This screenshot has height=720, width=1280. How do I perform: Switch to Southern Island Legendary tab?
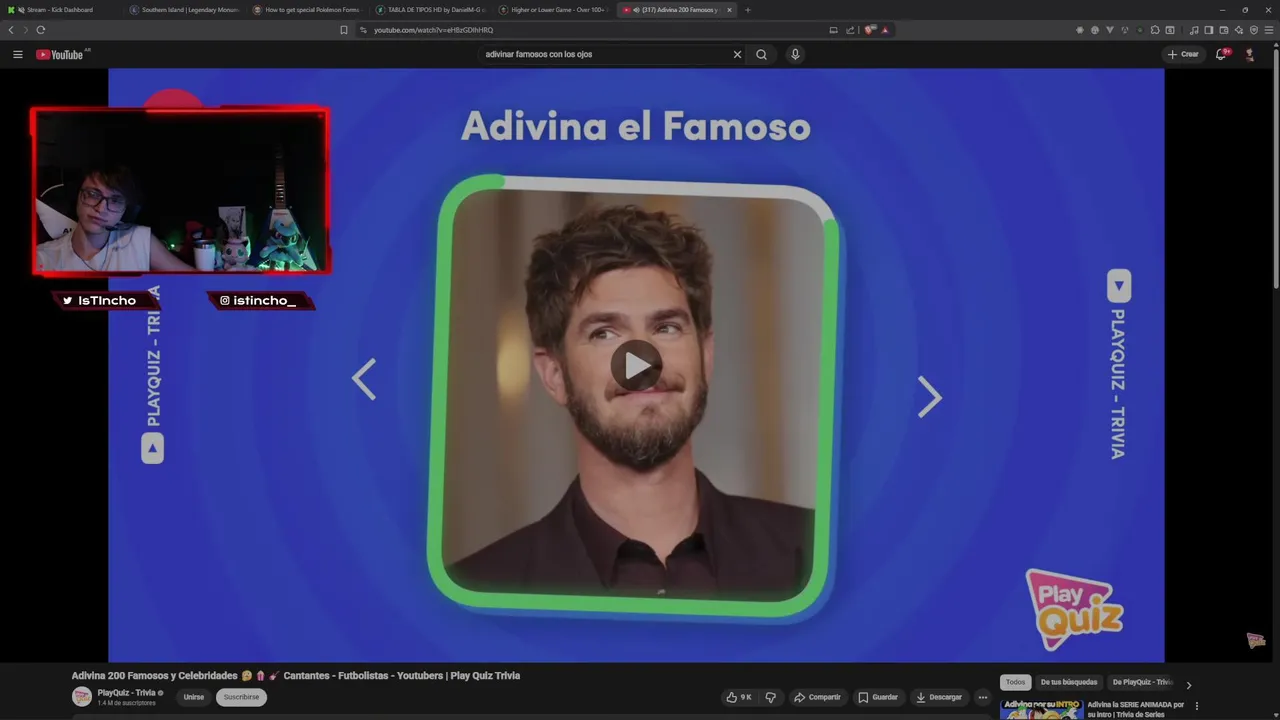188,10
